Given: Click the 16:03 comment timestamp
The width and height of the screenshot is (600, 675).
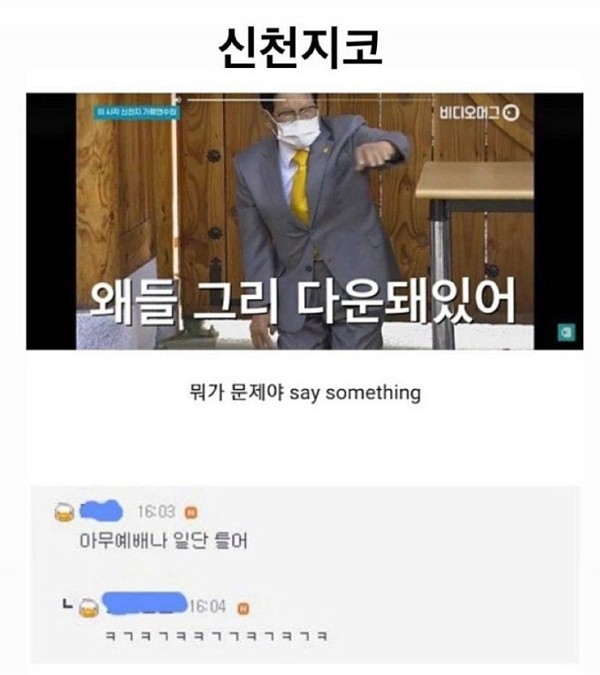Looking at the screenshot, I should click(156, 512).
